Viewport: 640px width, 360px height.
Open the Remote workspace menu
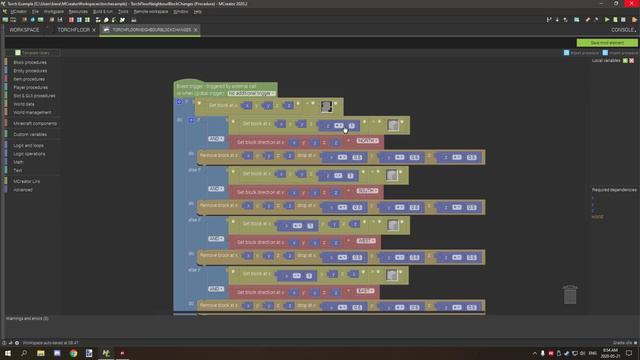[x=151, y=11]
